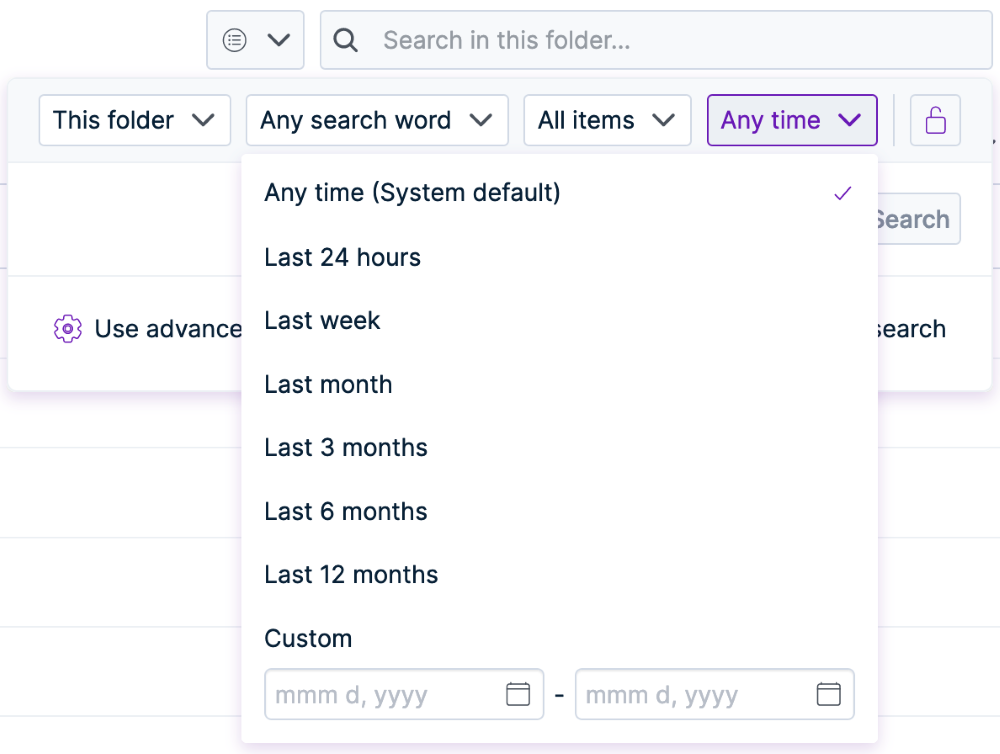The height and width of the screenshot is (754, 1000).
Task: Click the 'Custom' heading label
Action: click(308, 638)
